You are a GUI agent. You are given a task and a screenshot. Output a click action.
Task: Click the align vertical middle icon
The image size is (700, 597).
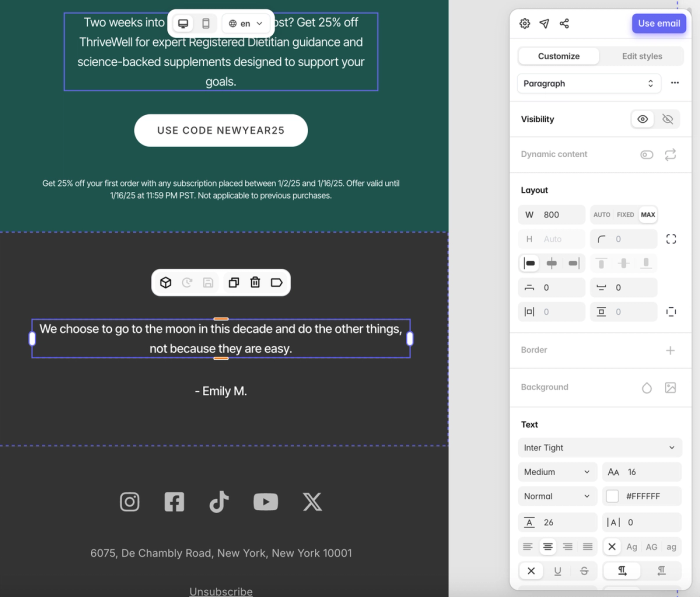624,263
